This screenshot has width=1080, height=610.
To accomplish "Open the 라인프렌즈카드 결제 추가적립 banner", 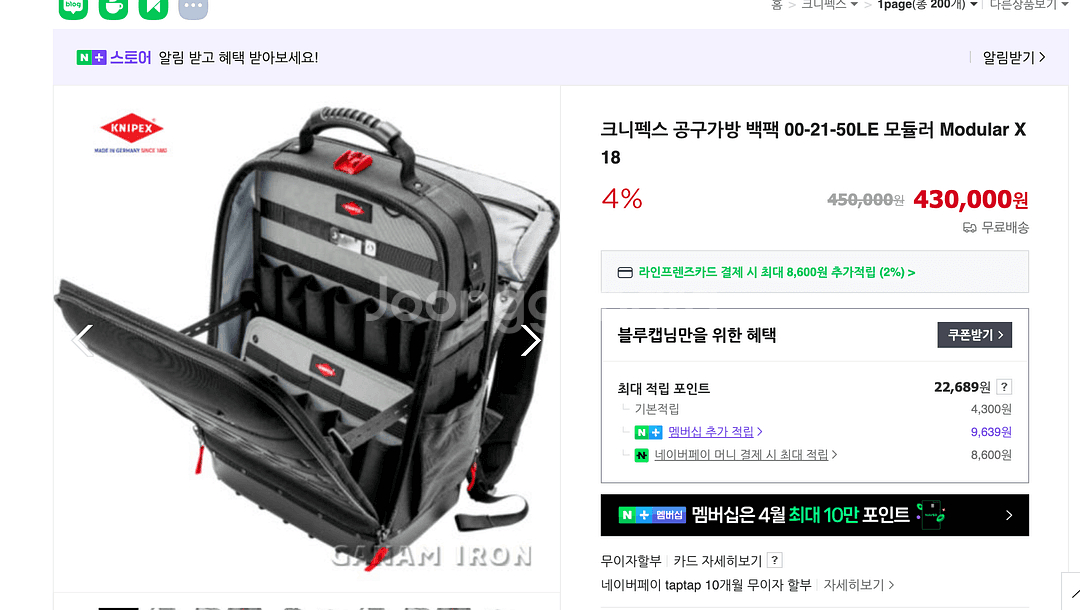I will pyautogui.click(x=815, y=272).
